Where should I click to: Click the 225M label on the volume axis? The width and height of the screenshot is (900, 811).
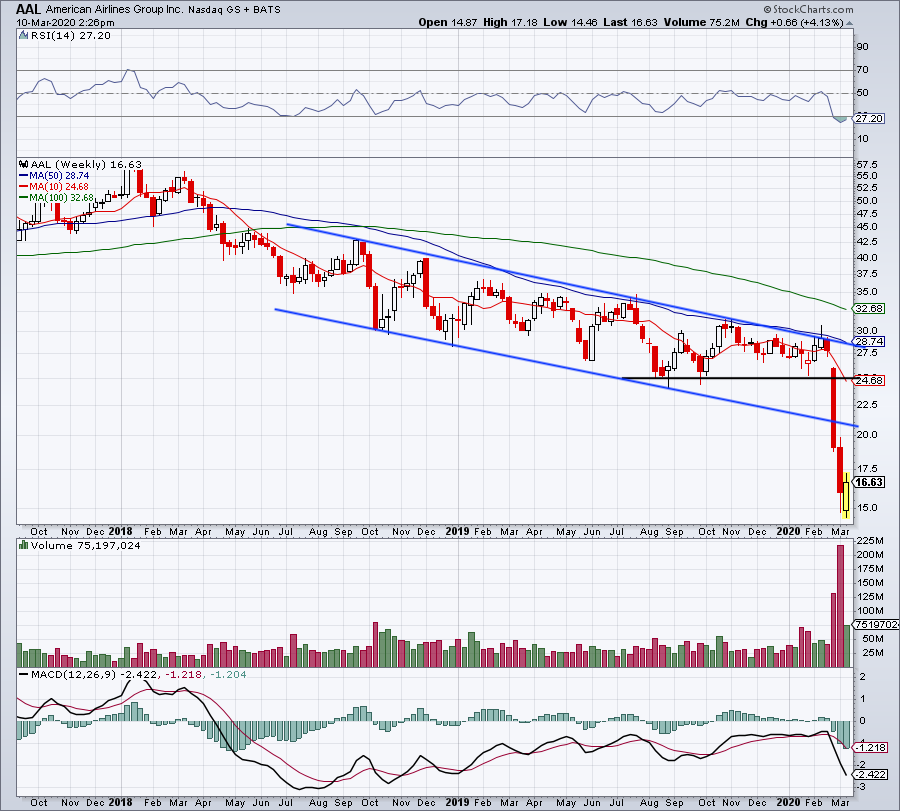click(870, 541)
